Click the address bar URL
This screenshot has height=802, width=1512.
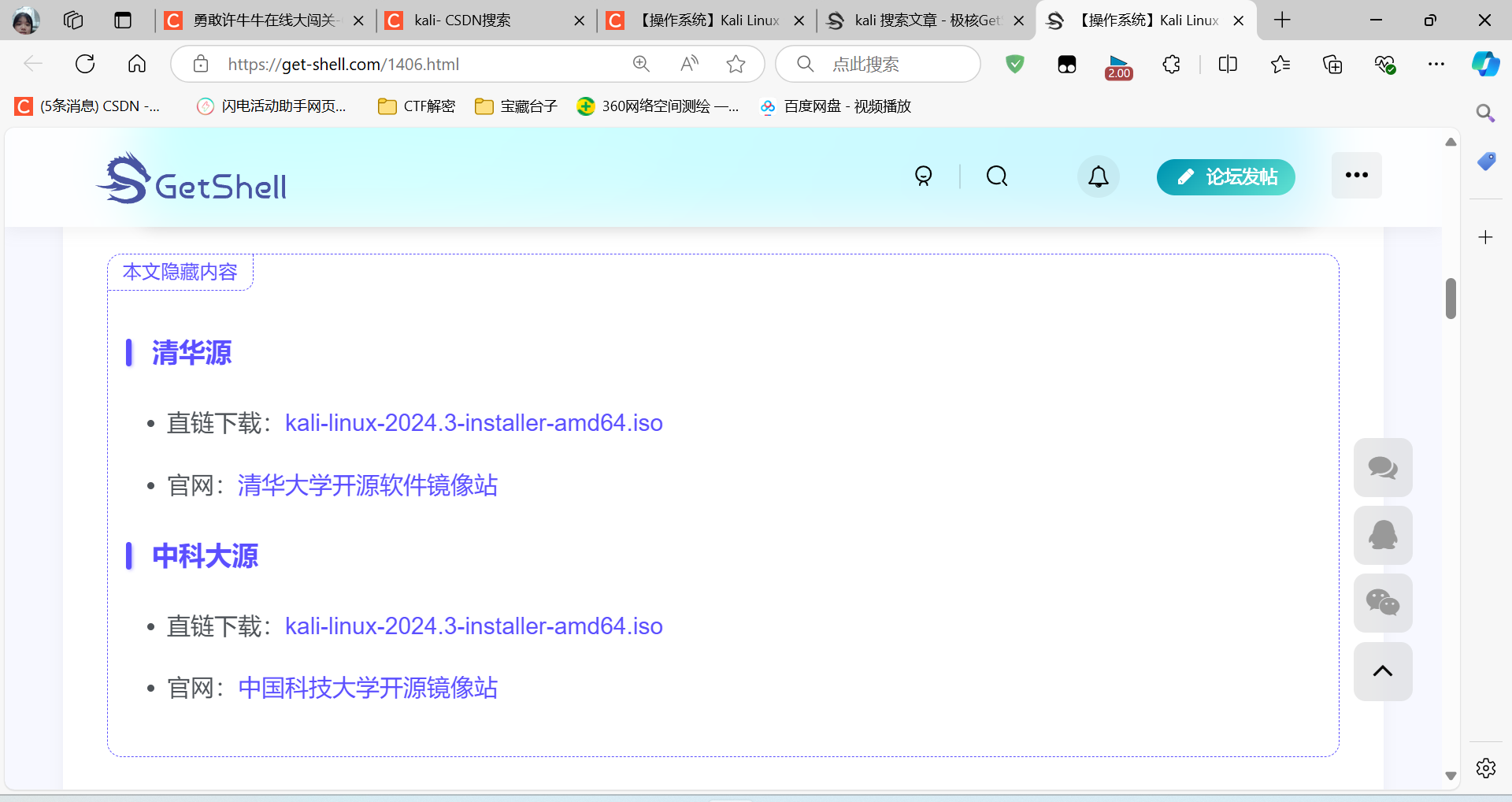click(343, 65)
